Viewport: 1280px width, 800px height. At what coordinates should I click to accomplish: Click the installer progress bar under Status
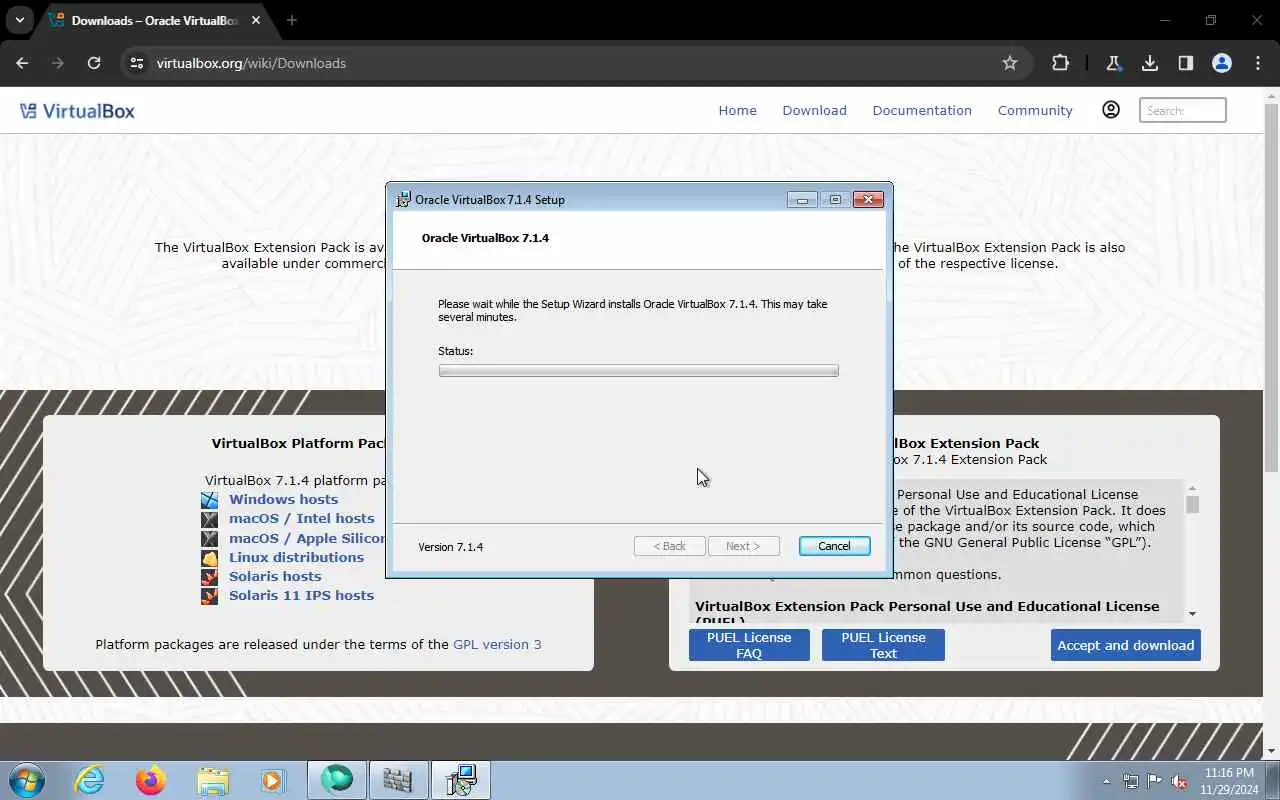tap(638, 371)
